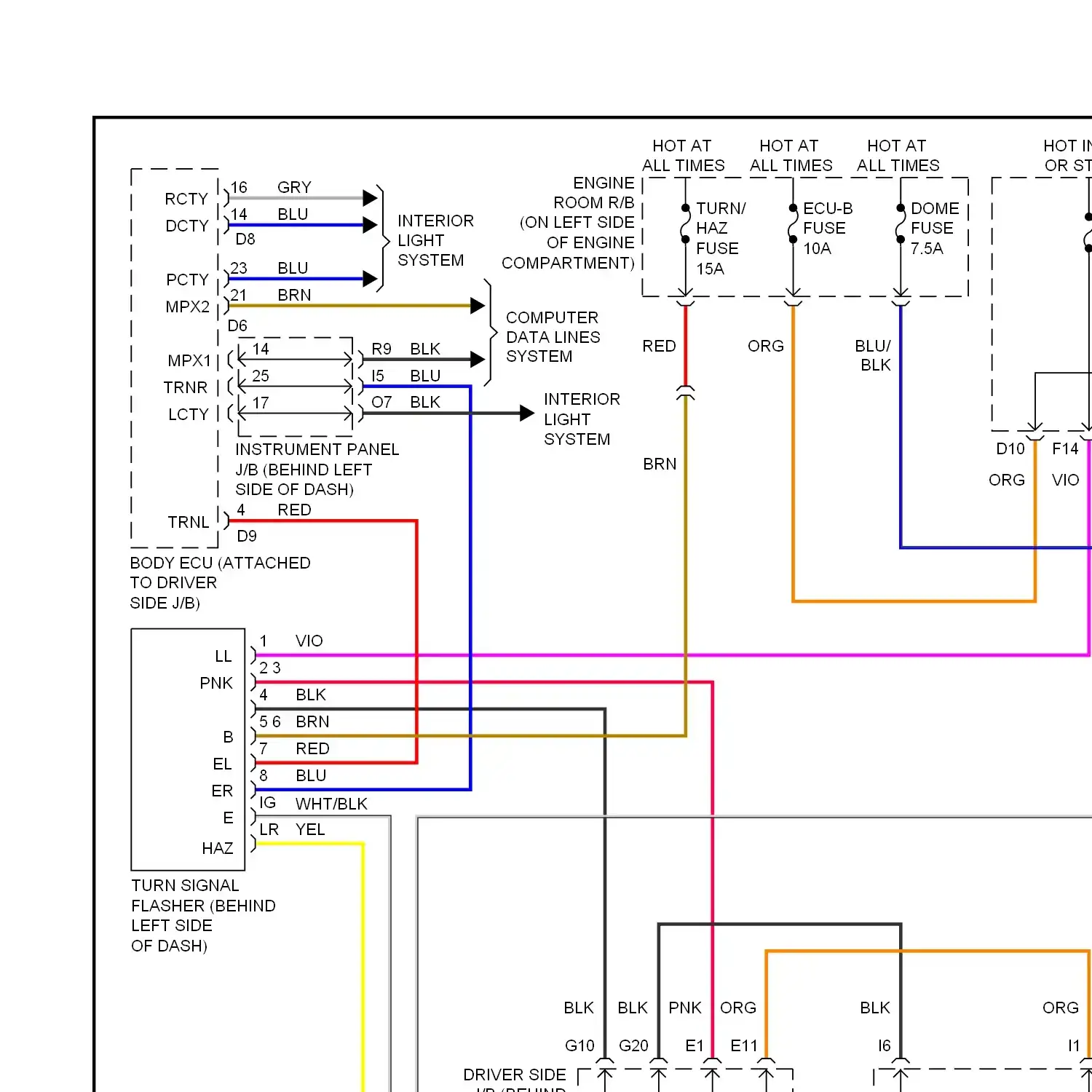Click the MPX1 terminal label
This screenshot has width=1092, height=1092.
pos(189,360)
